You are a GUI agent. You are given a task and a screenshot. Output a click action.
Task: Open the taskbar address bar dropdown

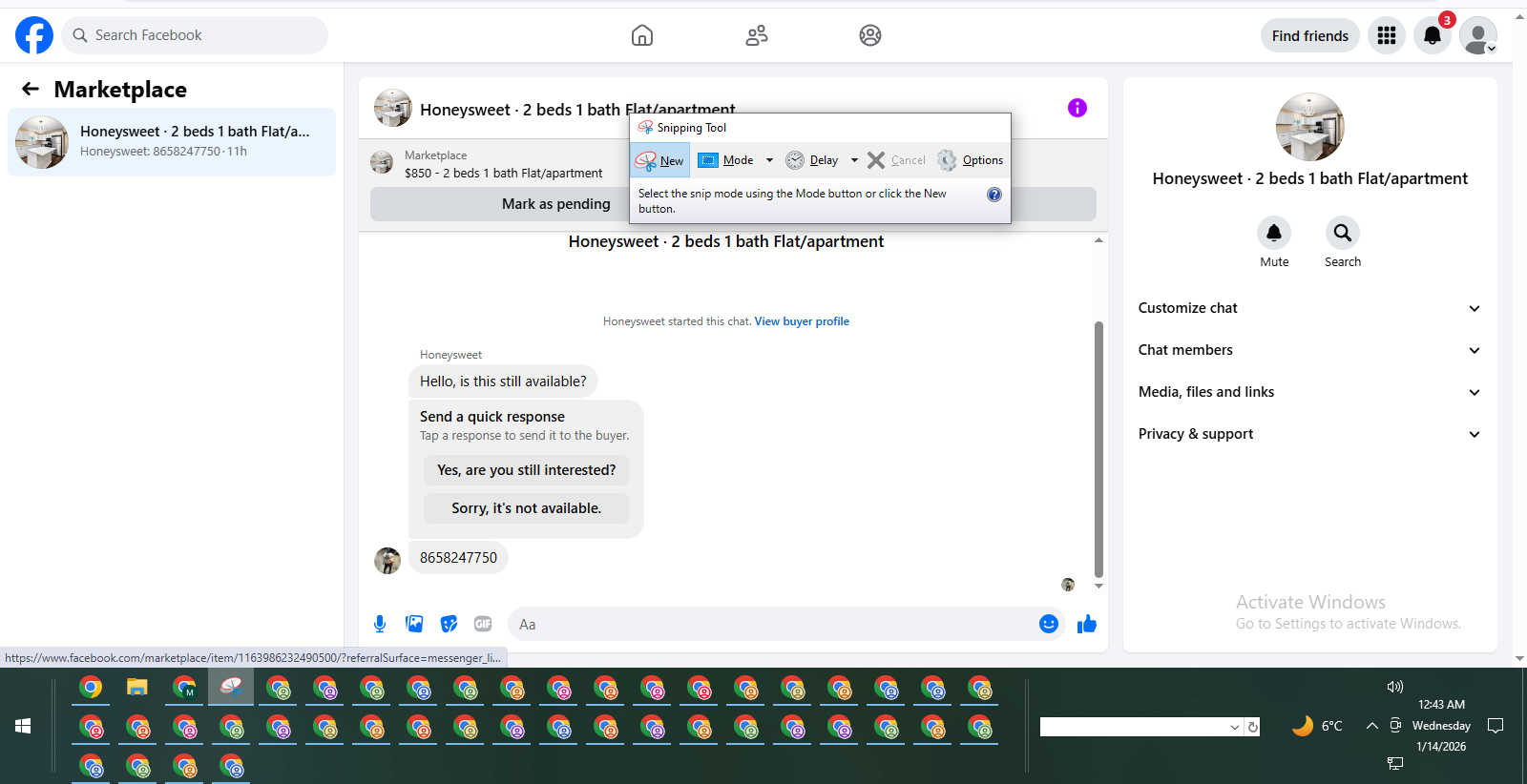[1235, 727]
